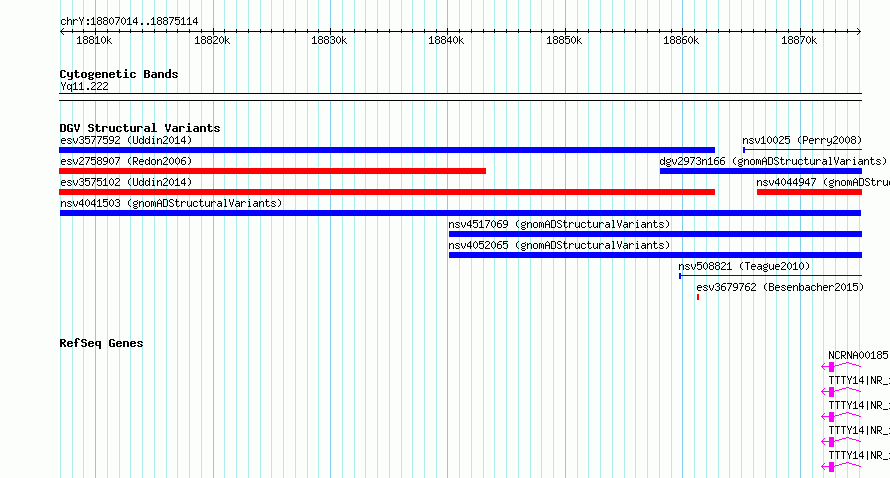Viewport: 890px width, 478px height.
Task: Click the 18850k ruler label
Action: 564,40
